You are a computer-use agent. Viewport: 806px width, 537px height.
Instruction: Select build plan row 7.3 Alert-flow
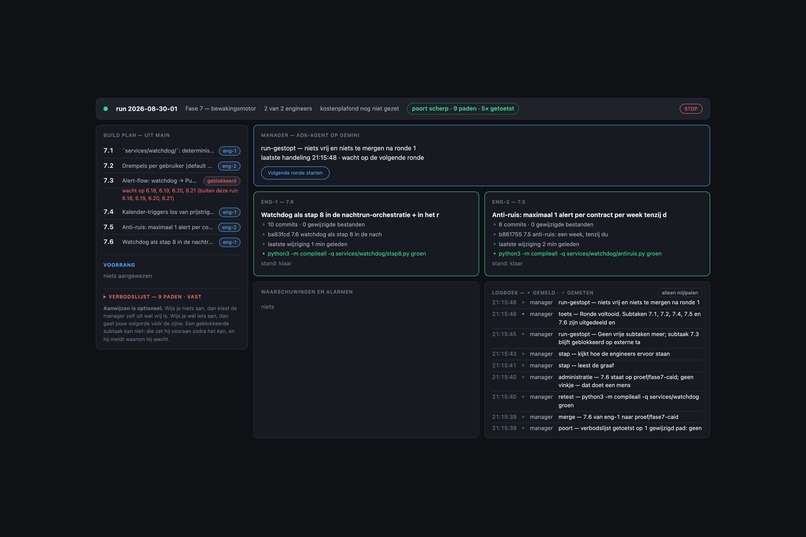tap(172, 181)
